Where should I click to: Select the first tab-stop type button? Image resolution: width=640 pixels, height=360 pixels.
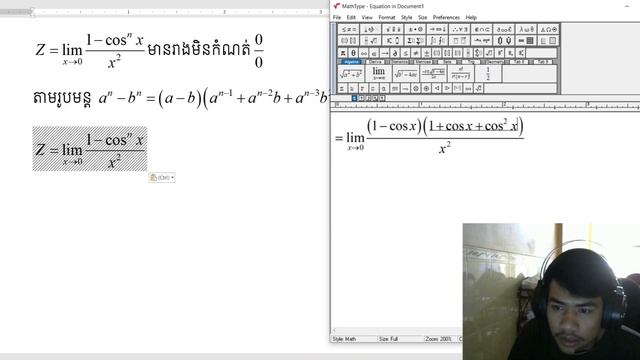(x=354, y=98)
